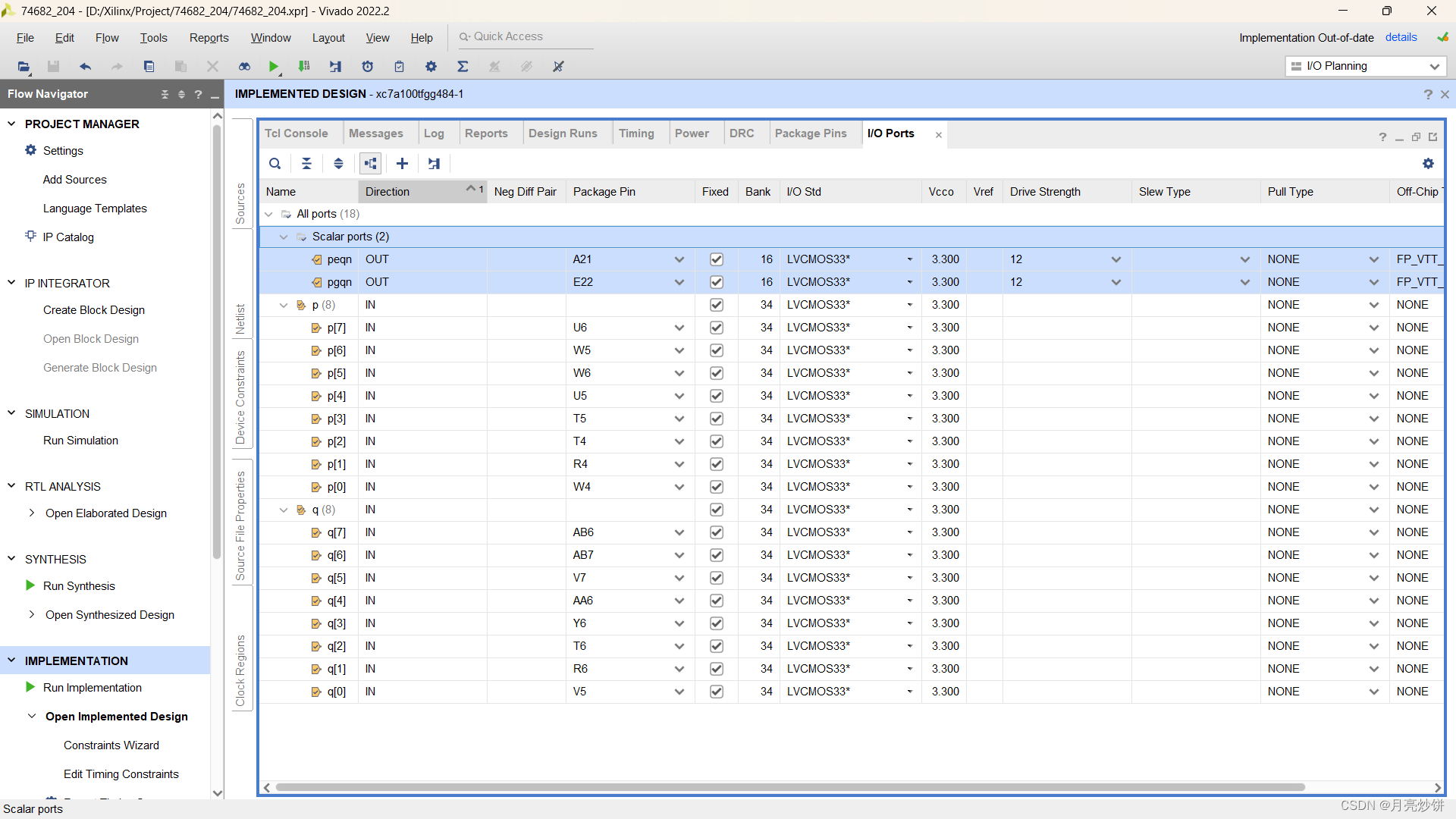The height and width of the screenshot is (819, 1456).
Task: Collapse the IP INTEGRATOR section
Action: (11, 283)
